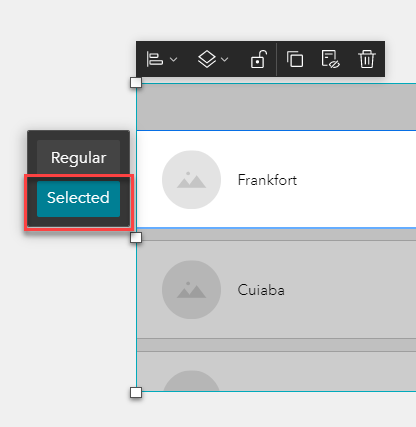Screen dimensions: 416x427
Task: Click the hide-widget icon beside the trash icon
Action: pyautogui.click(x=330, y=59)
